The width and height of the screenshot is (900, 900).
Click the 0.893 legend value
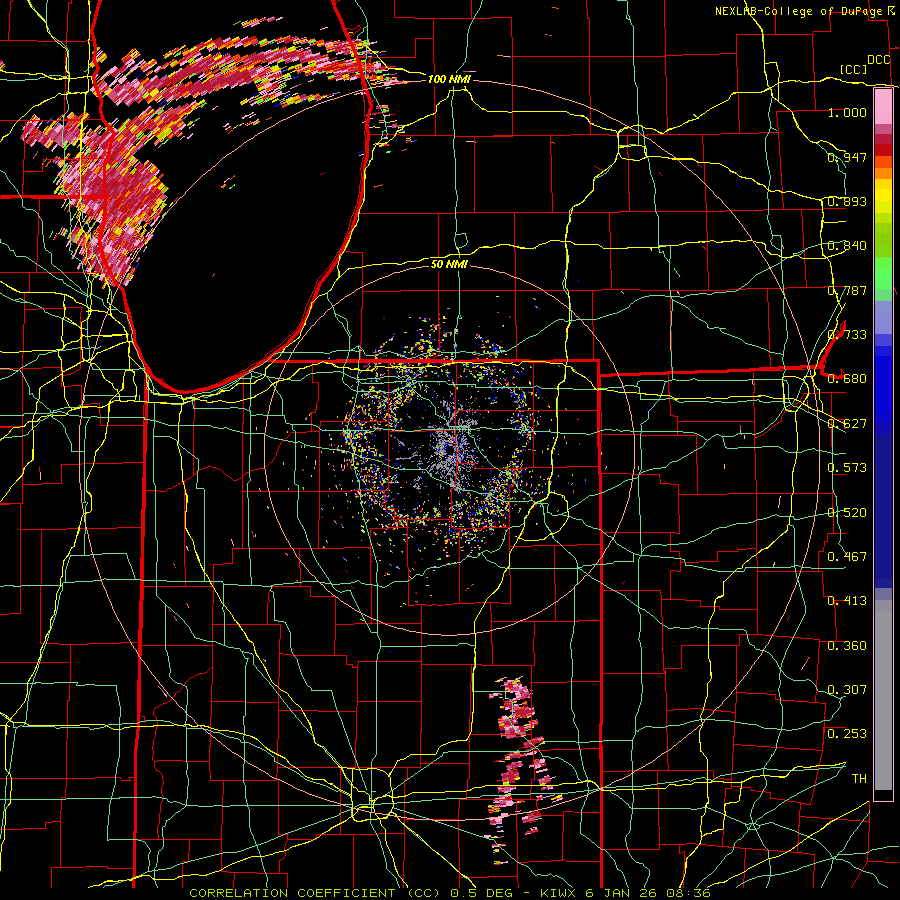847,201
